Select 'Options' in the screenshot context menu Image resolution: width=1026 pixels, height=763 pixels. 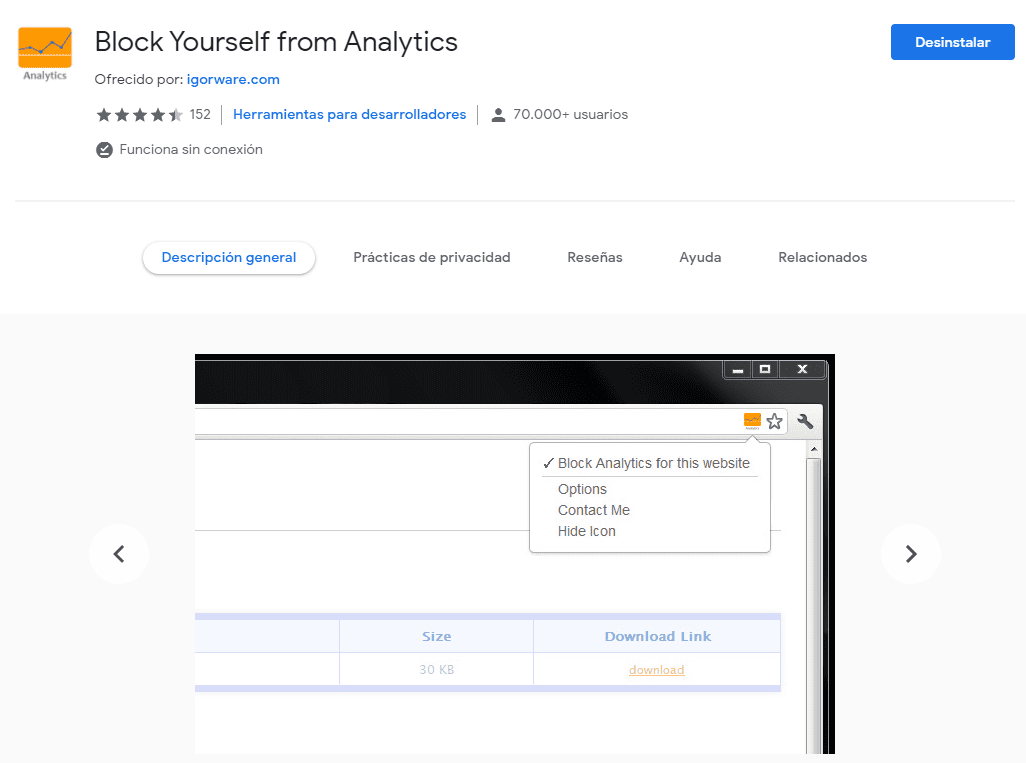click(582, 489)
